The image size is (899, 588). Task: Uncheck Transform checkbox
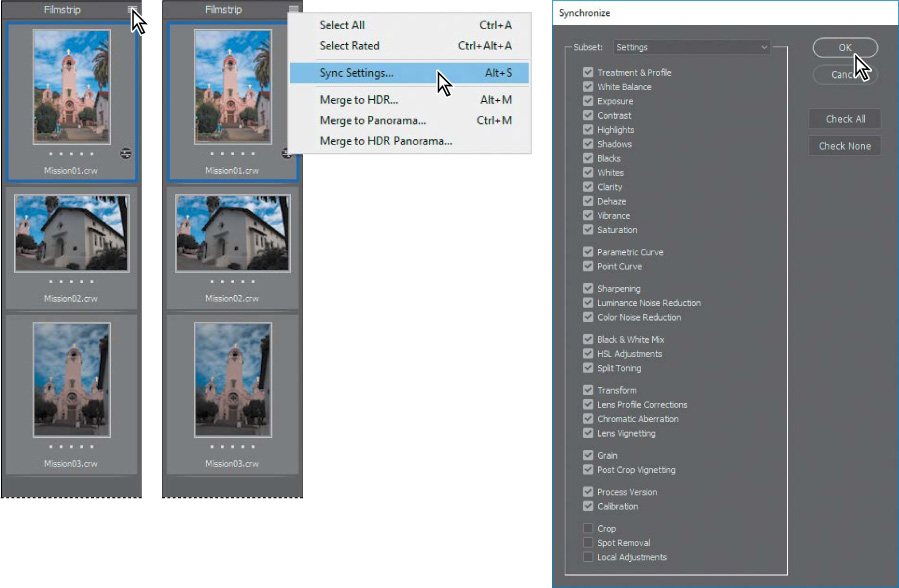588,390
